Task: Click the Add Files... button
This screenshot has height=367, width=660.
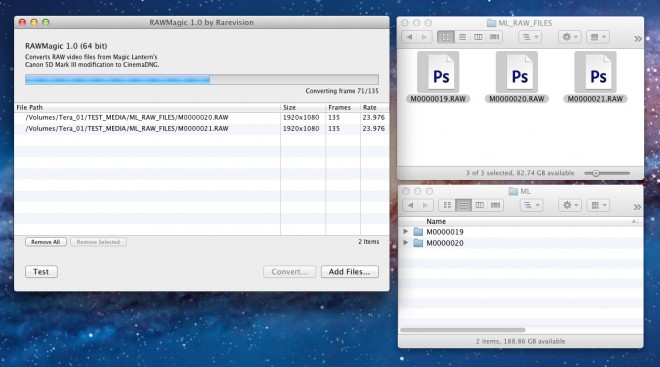Action: (349, 271)
